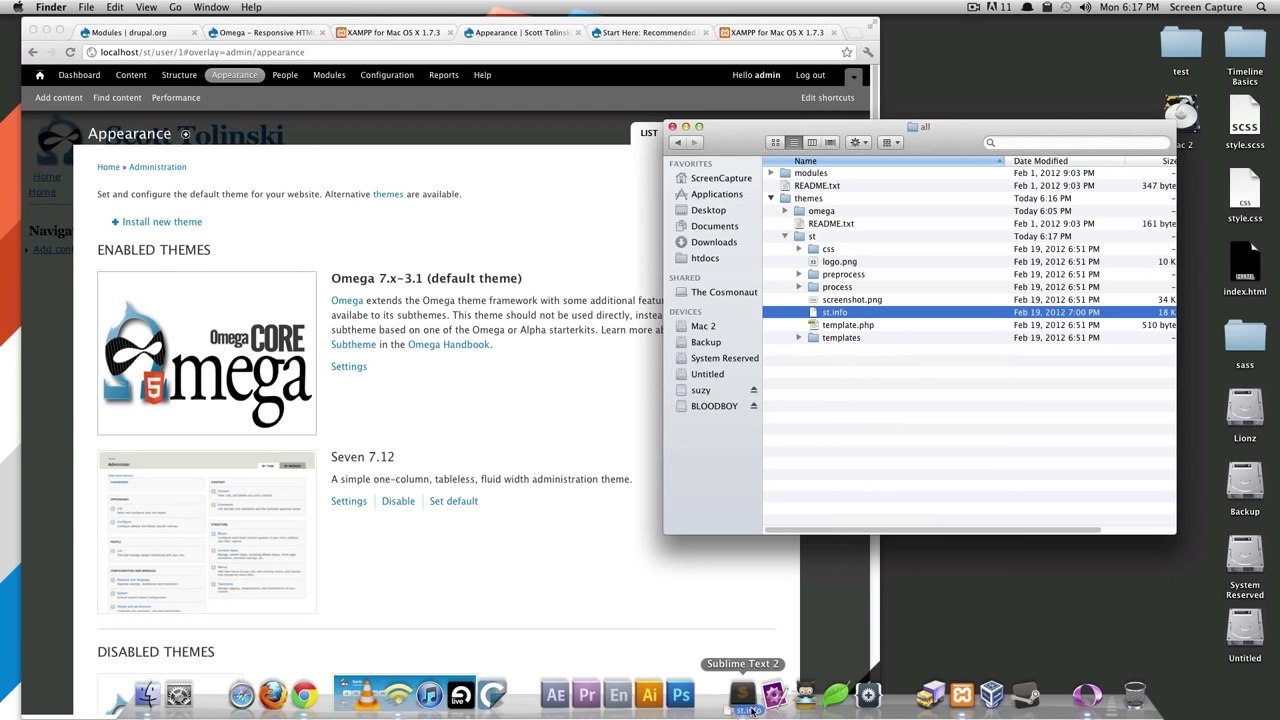The image size is (1280, 720).
Task: Expand the templates folder
Action: (x=799, y=338)
